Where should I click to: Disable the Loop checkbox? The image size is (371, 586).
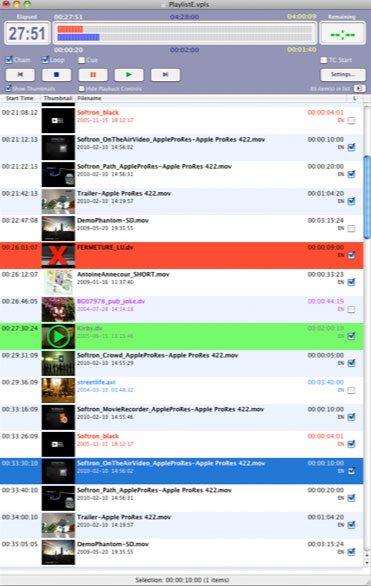tap(45, 60)
